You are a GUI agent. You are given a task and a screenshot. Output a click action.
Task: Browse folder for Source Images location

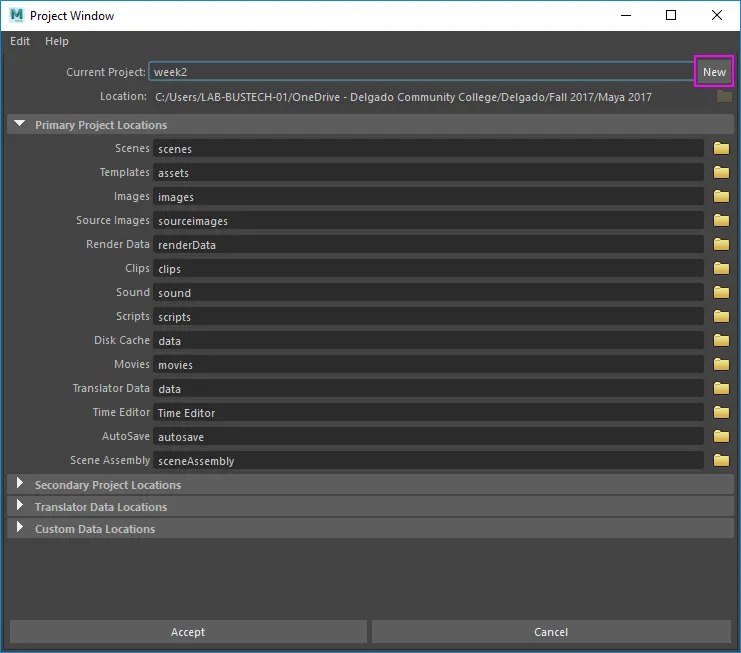coord(721,220)
